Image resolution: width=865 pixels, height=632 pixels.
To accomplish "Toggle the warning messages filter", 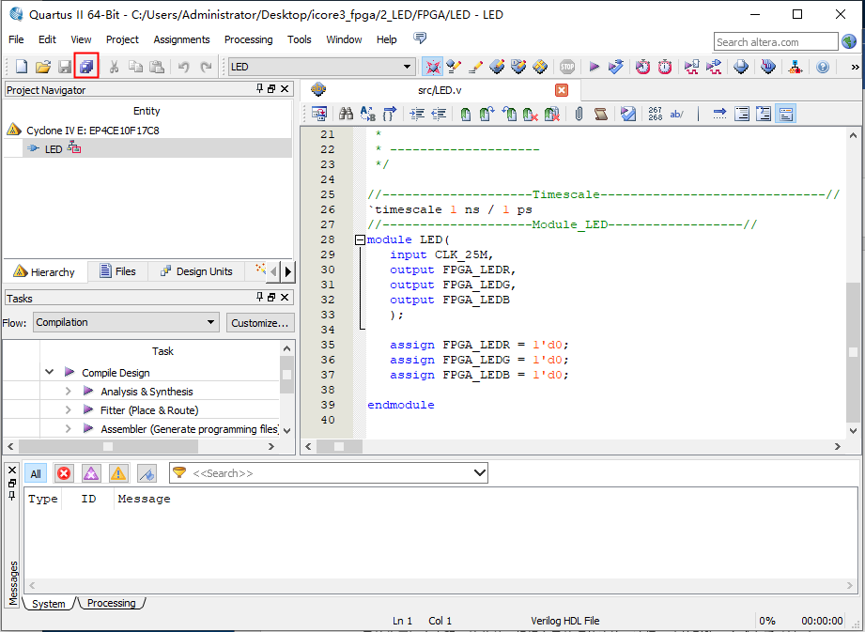I will click(118, 473).
